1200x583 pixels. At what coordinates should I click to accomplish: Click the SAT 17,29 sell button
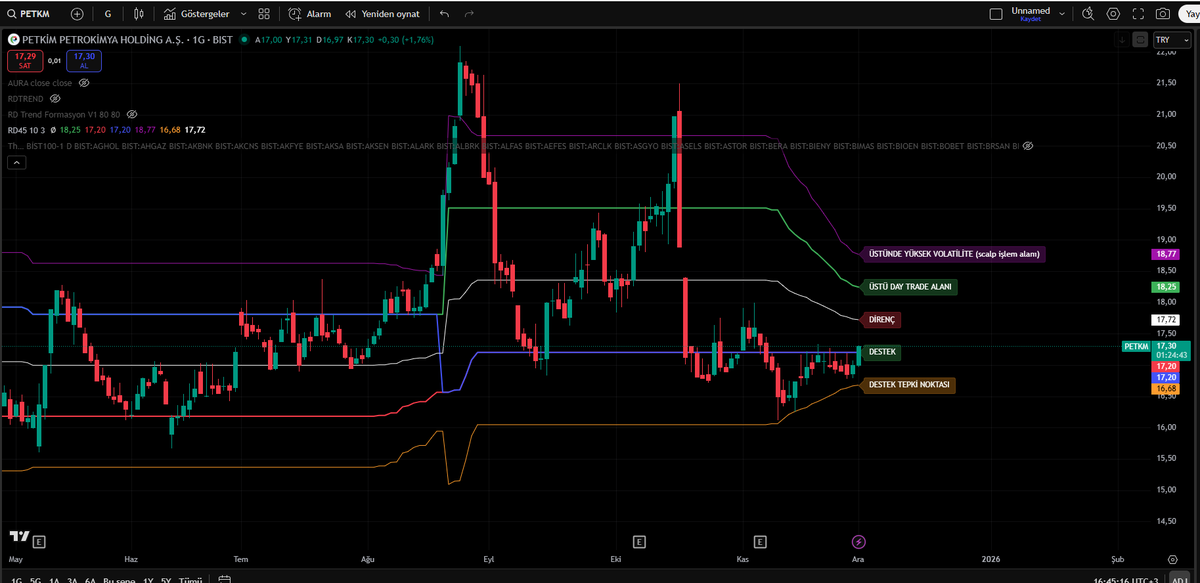coord(25,60)
